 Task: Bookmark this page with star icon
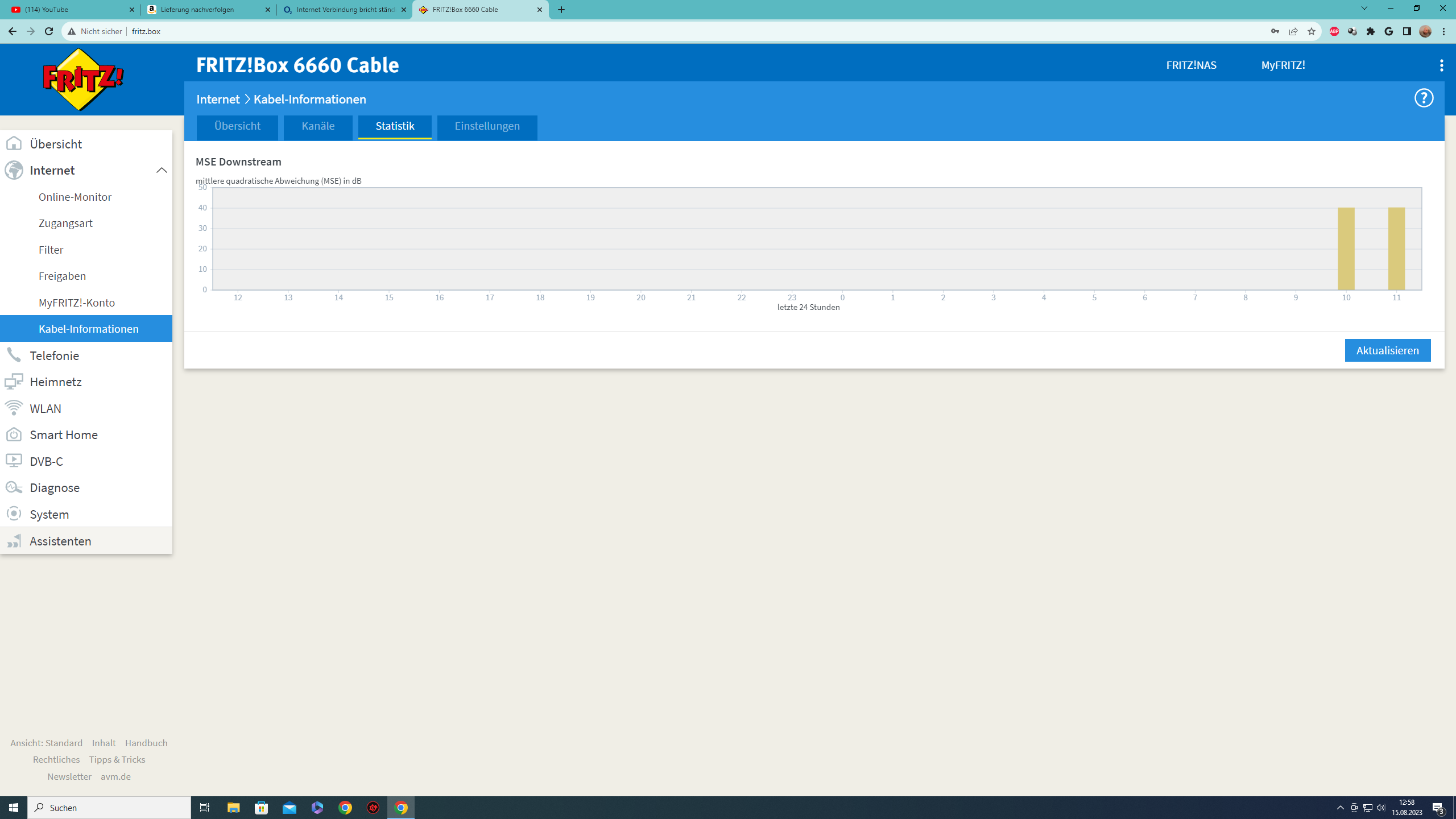pyautogui.click(x=1312, y=31)
